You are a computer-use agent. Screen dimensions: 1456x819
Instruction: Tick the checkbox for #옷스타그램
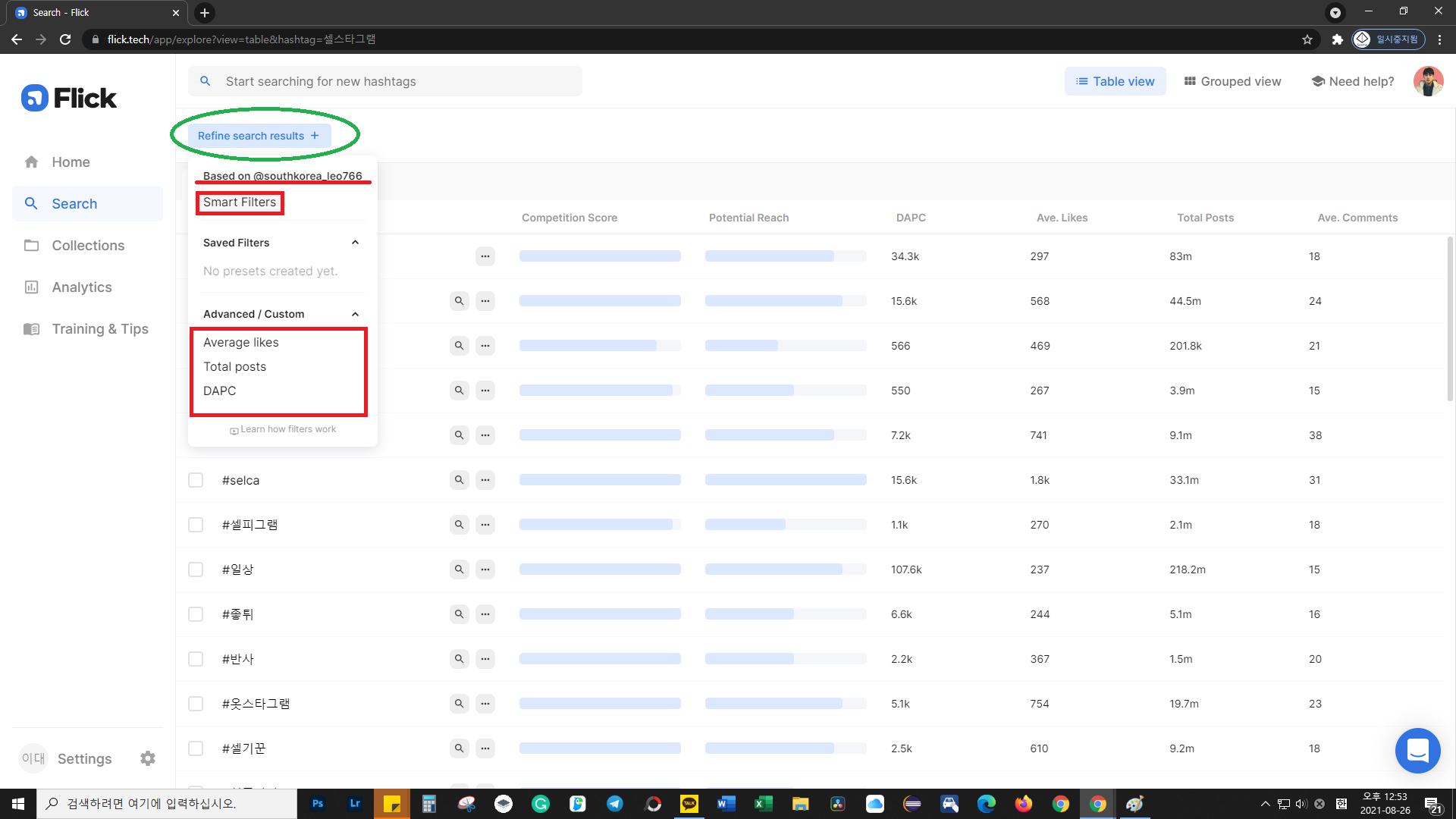point(196,704)
